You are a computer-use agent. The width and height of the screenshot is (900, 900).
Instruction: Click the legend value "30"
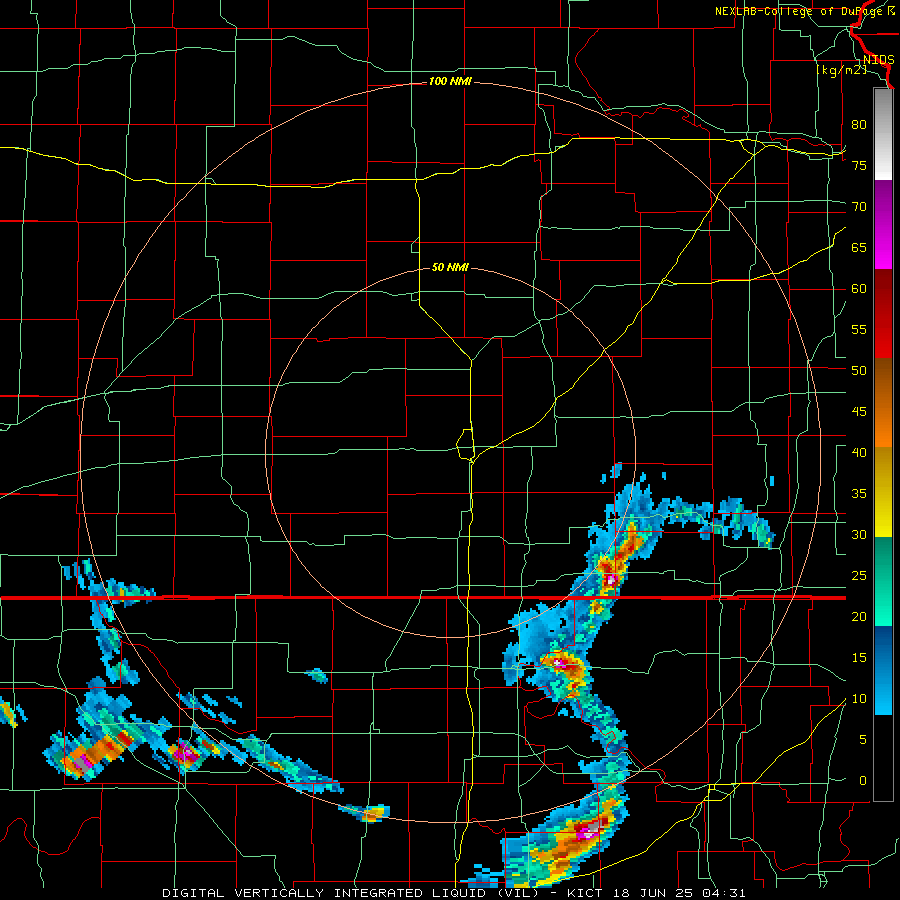[x=859, y=534]
